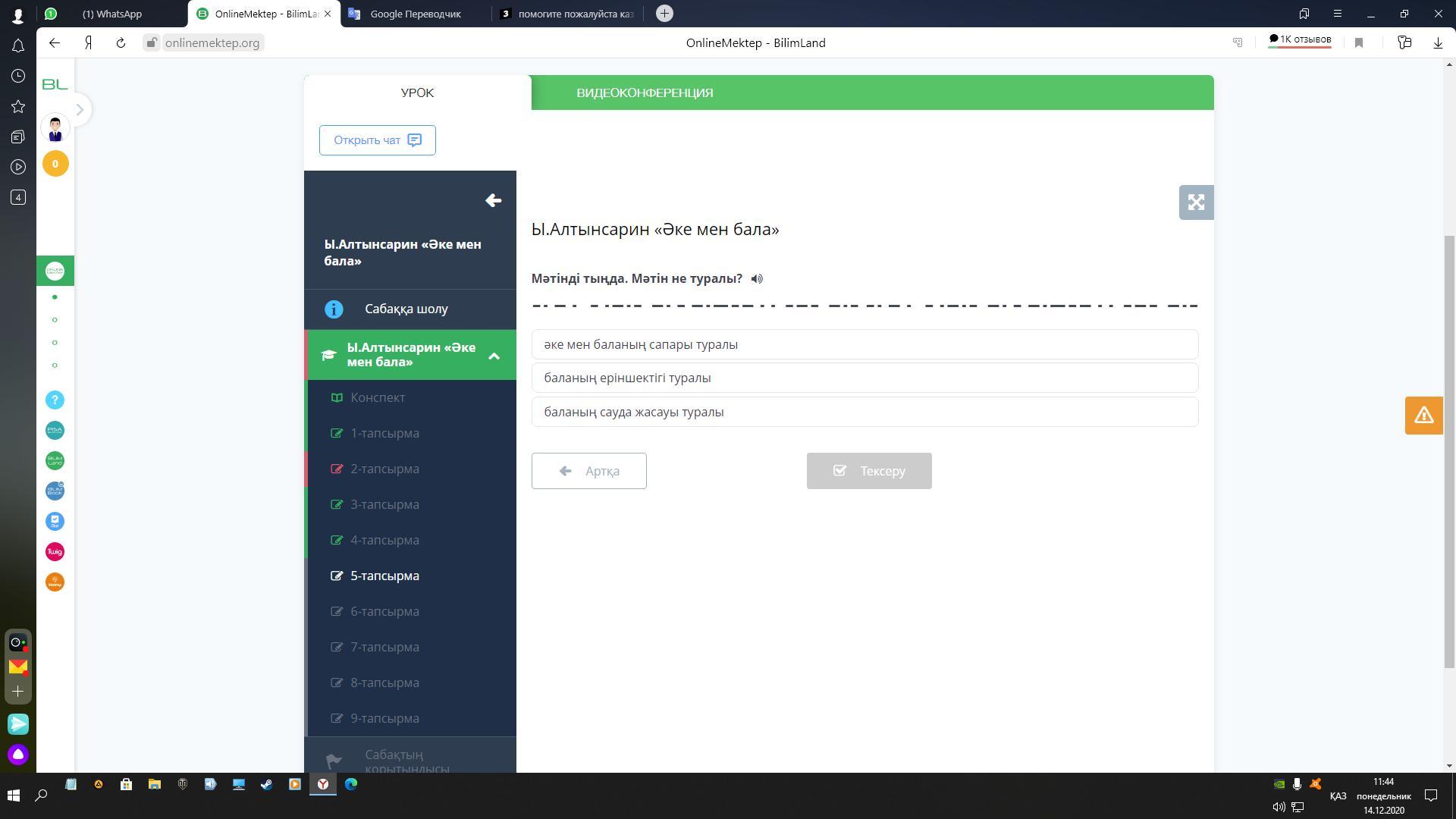Click the back arrow in lesson sidebar

(x=493, y=200)
